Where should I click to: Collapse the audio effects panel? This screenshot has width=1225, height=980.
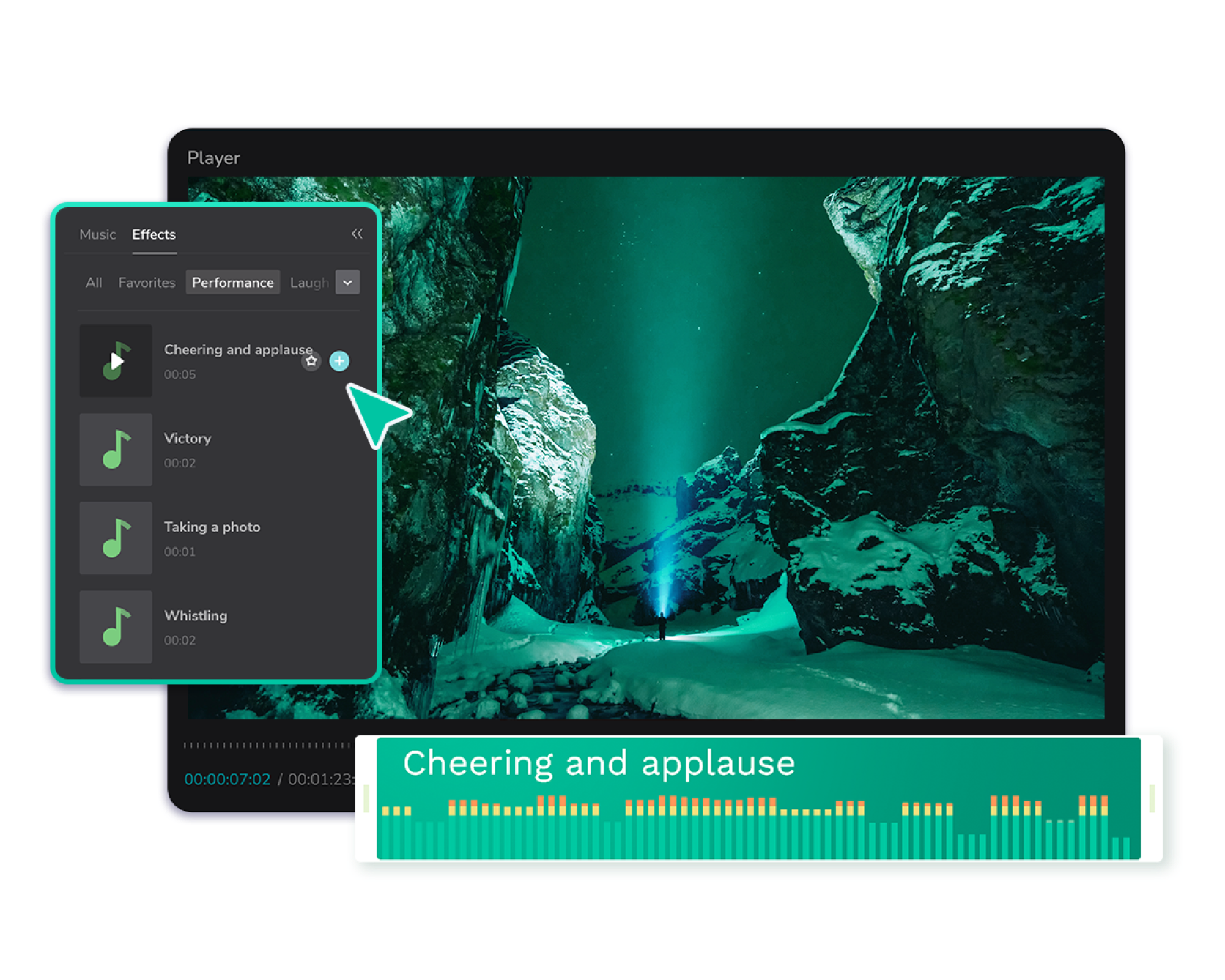pos(357,234)
